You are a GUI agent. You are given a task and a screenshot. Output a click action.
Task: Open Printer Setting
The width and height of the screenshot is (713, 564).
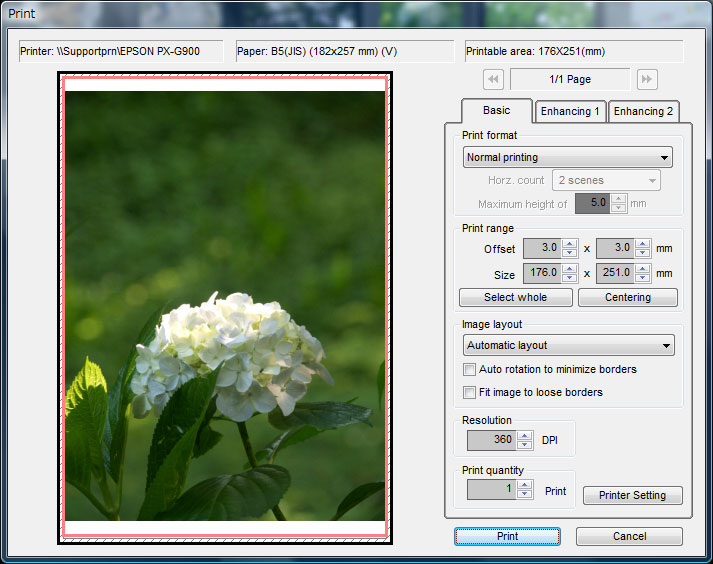point(633,495)
